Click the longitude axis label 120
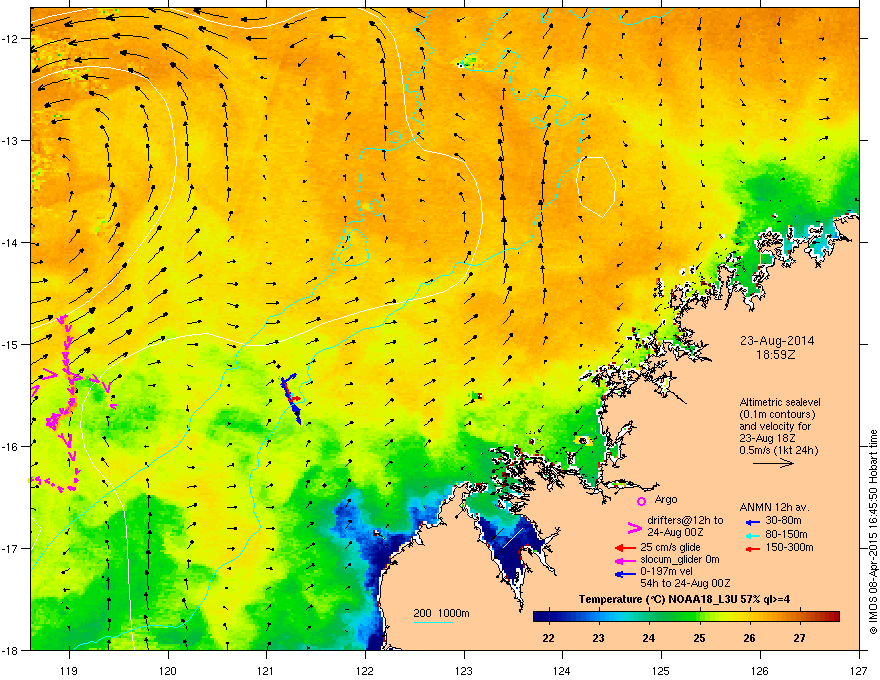This screenshot has width=880, height=680. [168, 670]
